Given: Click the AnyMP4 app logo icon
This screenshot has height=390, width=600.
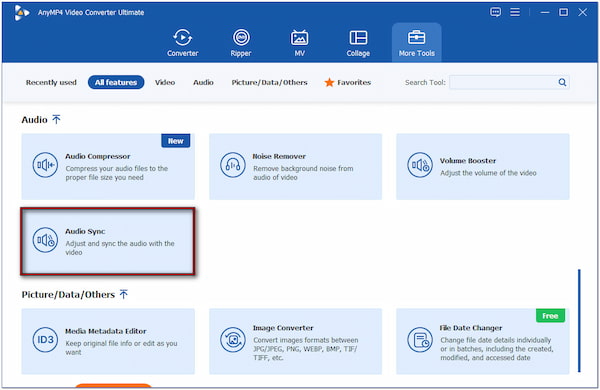Looking at the screenshot, I should click(22, 13).
